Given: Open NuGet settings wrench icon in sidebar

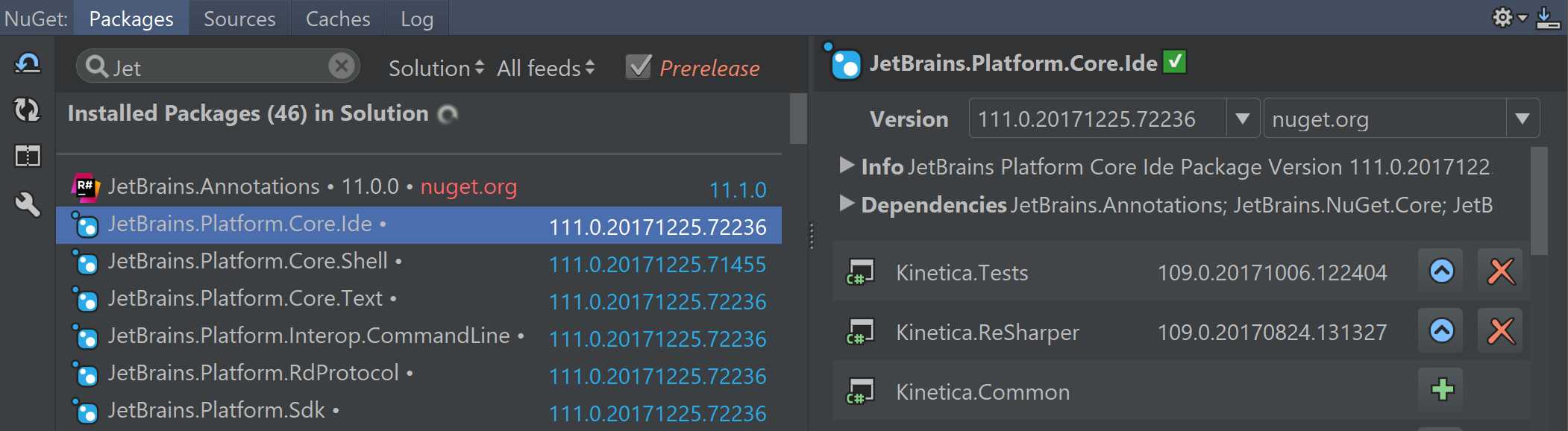Looking at the screenshot, I should (x=28, y=203).
